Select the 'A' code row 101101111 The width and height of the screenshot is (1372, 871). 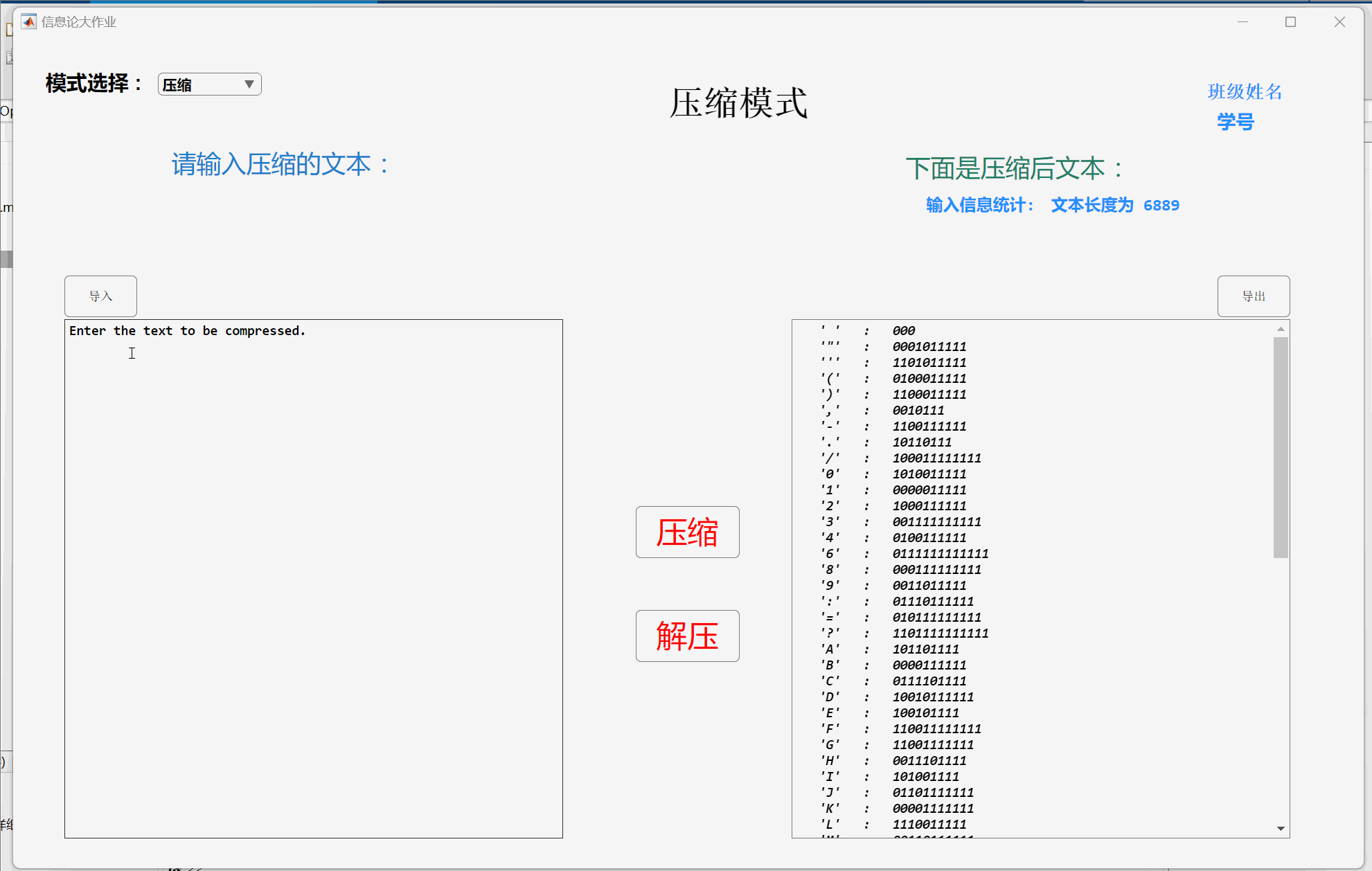tap(925, 649)
